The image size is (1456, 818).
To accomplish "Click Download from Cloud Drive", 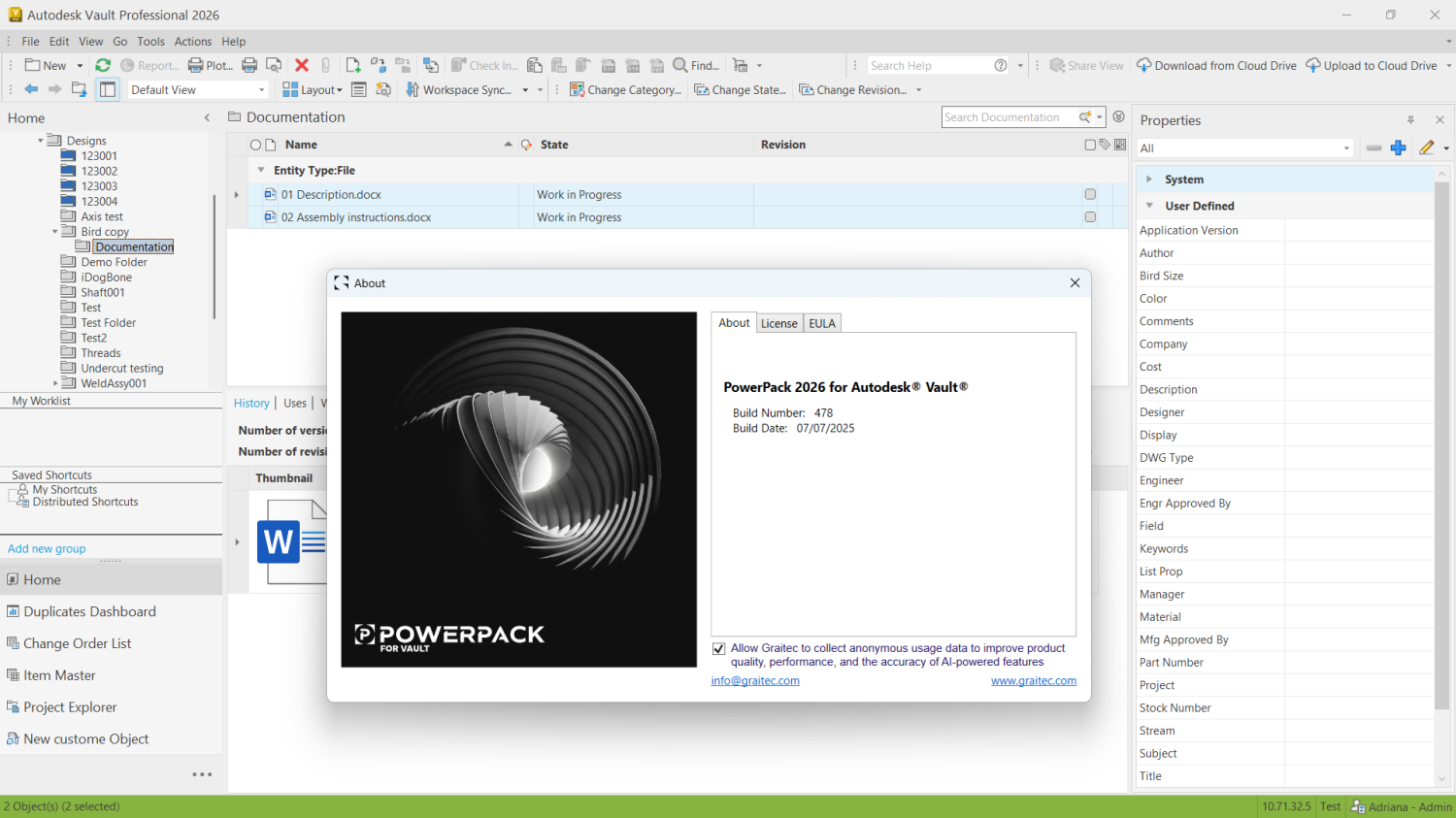I will coord(1216,65).
